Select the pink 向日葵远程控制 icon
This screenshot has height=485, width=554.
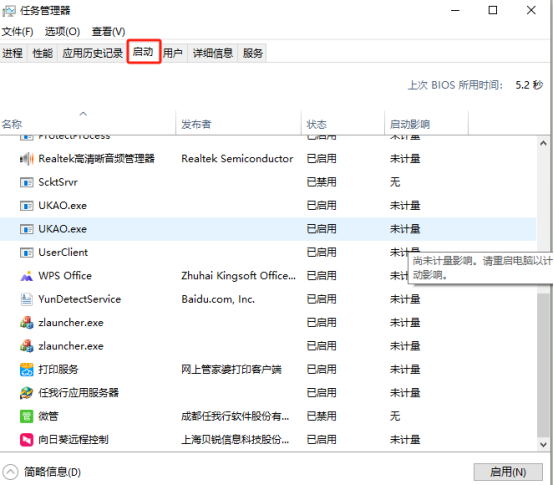coord(26,440)
